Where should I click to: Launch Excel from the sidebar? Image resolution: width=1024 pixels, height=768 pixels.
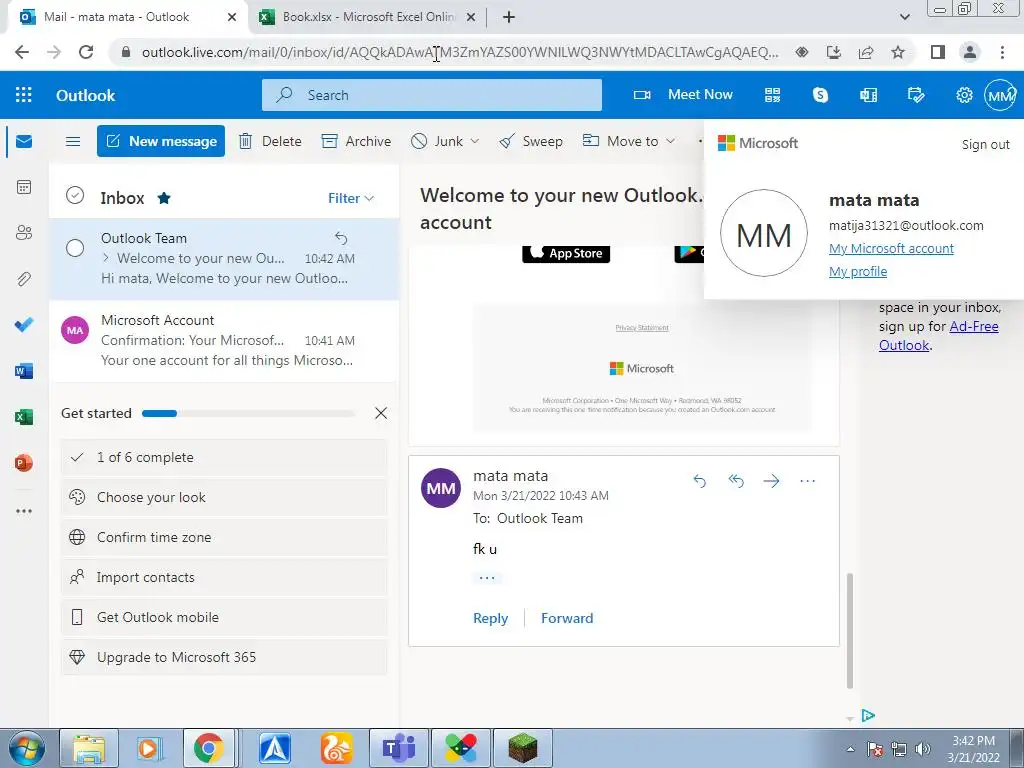(24, 417)
